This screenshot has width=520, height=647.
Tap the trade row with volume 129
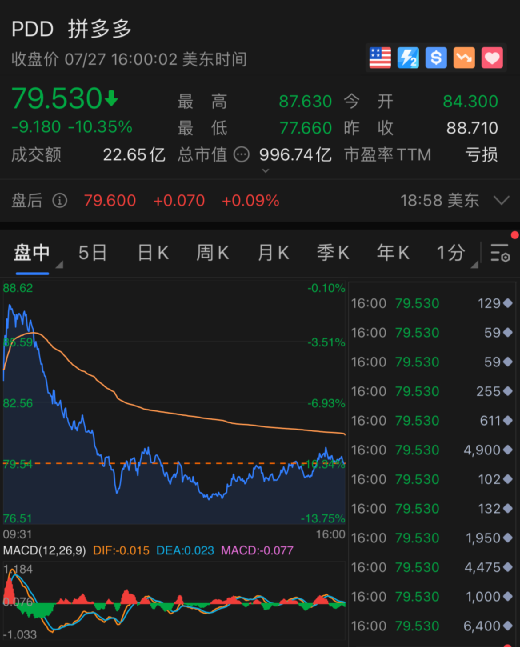[432, 304]
